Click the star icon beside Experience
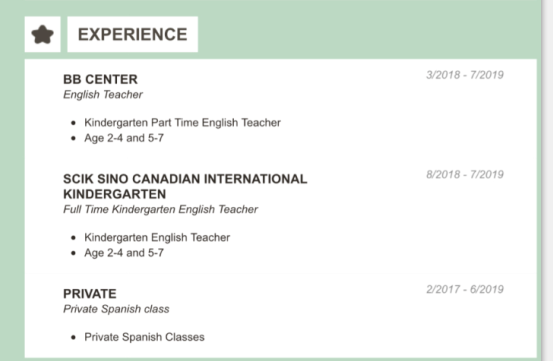This screenshot has width=553, height=361. [42, 35]
